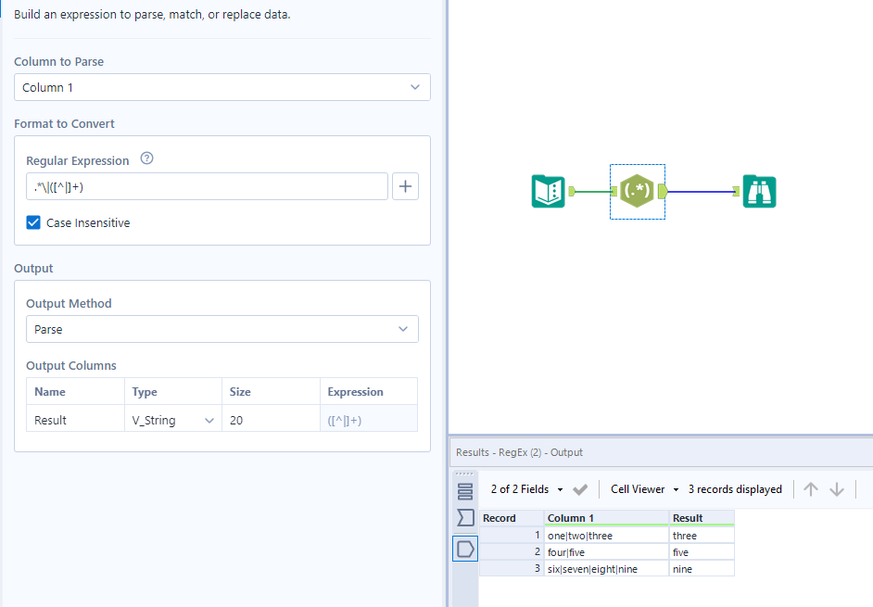Click the Expression cell in the Result row
The width and height of the screenshot is (873, 607).
pos(369,420)
